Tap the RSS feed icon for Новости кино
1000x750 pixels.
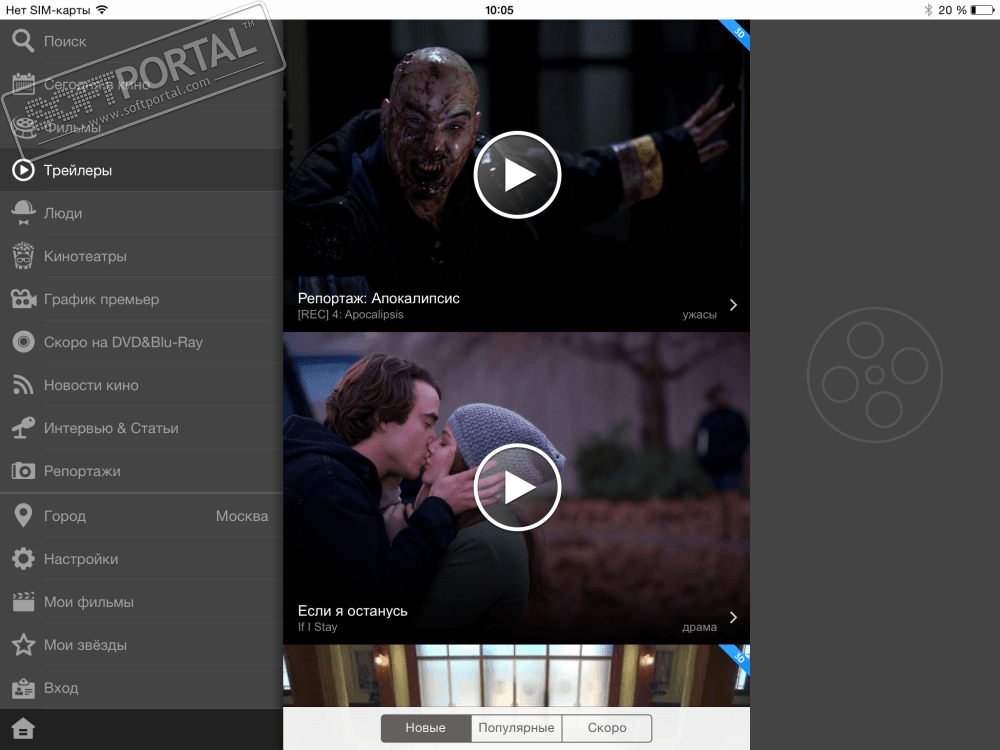[x=23, y=385]
